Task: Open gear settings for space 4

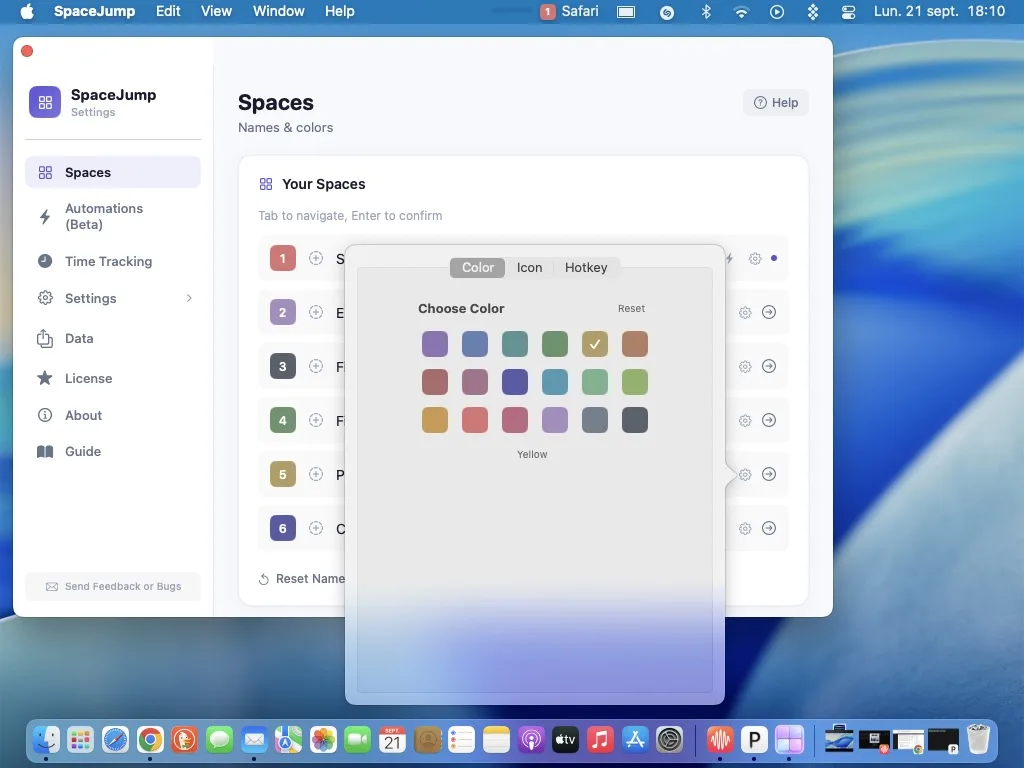Action: (745, 421)
